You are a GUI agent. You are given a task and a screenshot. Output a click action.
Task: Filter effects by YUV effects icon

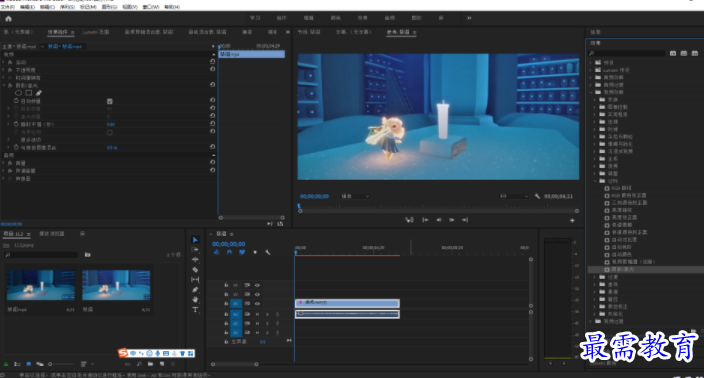[695, 53]
